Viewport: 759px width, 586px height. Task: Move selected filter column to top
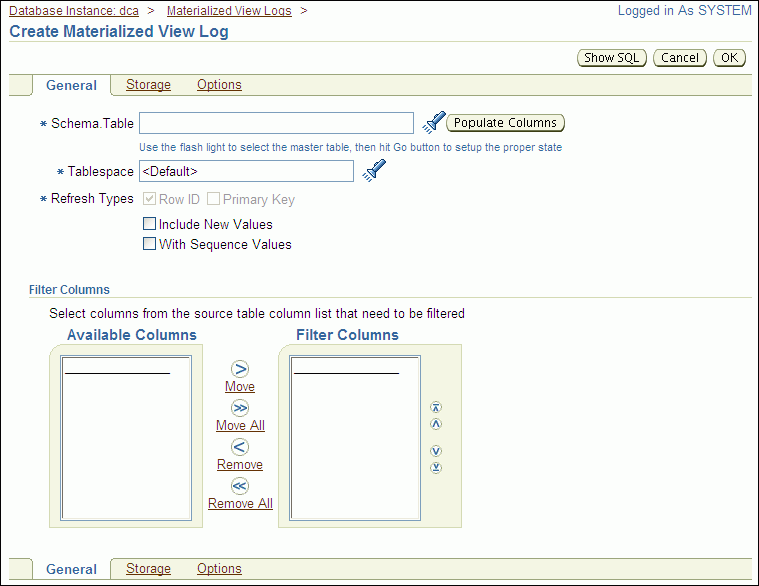pyautogui.click(x=436, y=407)
